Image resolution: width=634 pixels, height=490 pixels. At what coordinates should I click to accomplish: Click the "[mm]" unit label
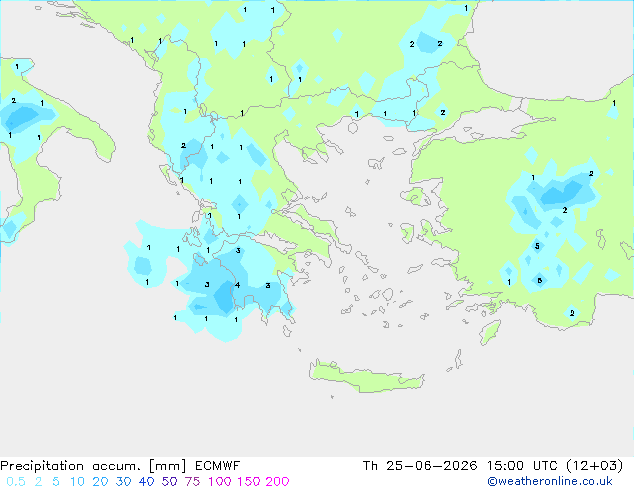pos(168,466)
